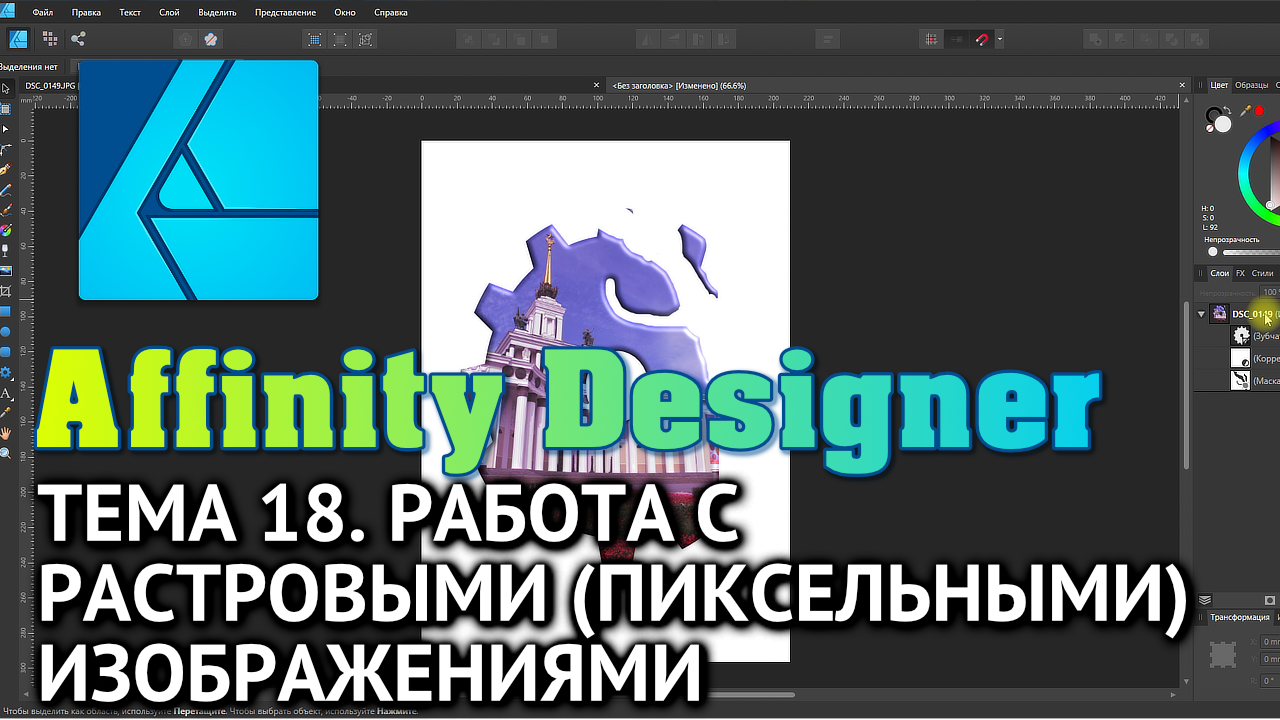This screenshot has height=720, width=1280.
Task: Select the Fill color-wheel tool
Action: (6, 230)
